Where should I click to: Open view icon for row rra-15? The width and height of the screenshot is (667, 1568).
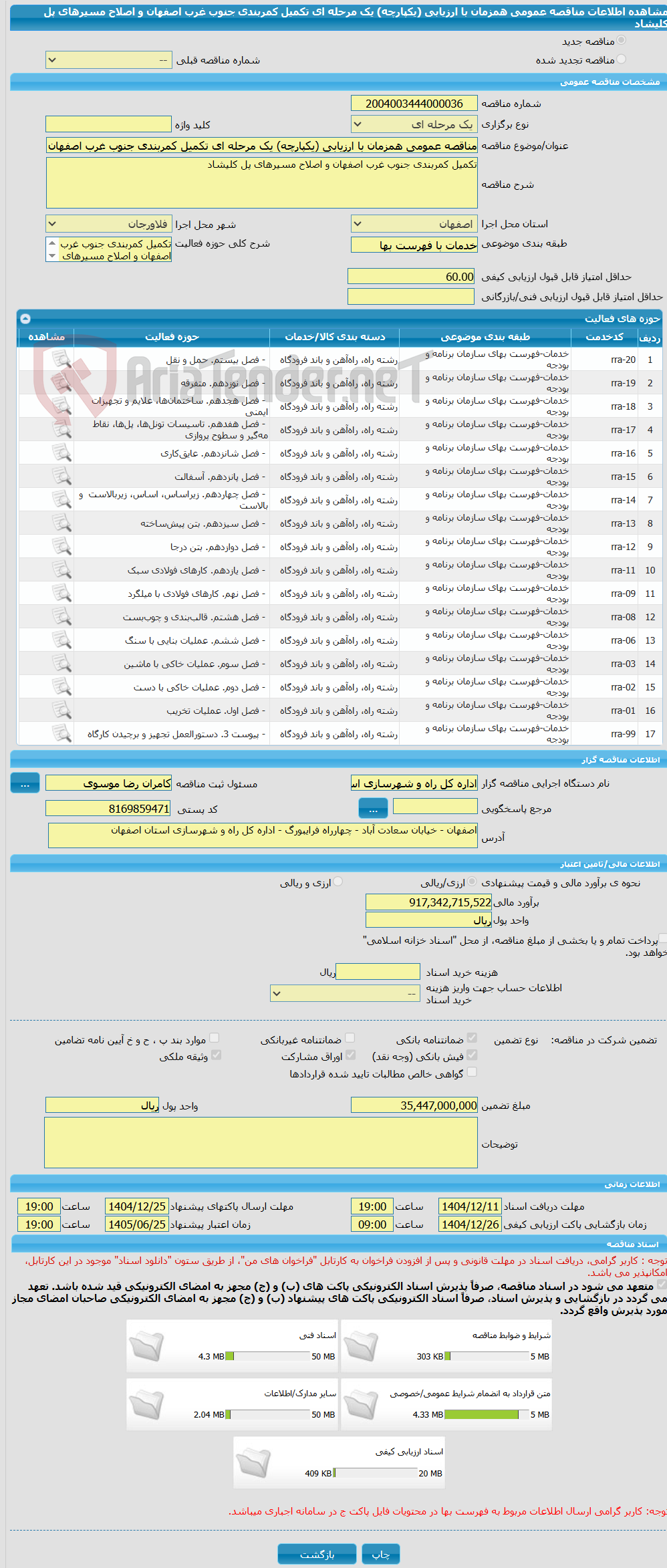coord(61,477)
